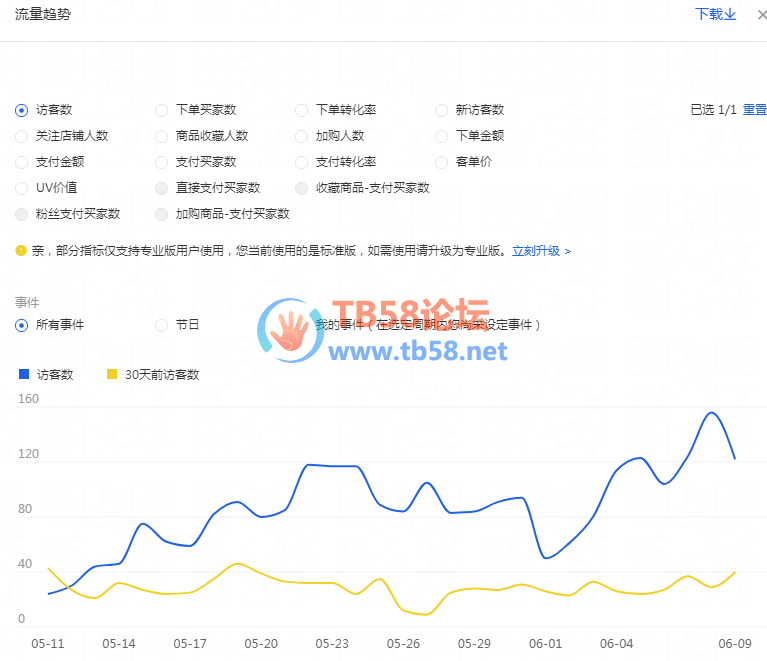This screenshot has width=767, height=661.
Task: Choose the 支付金额 metric
Action: coord(22,162)
